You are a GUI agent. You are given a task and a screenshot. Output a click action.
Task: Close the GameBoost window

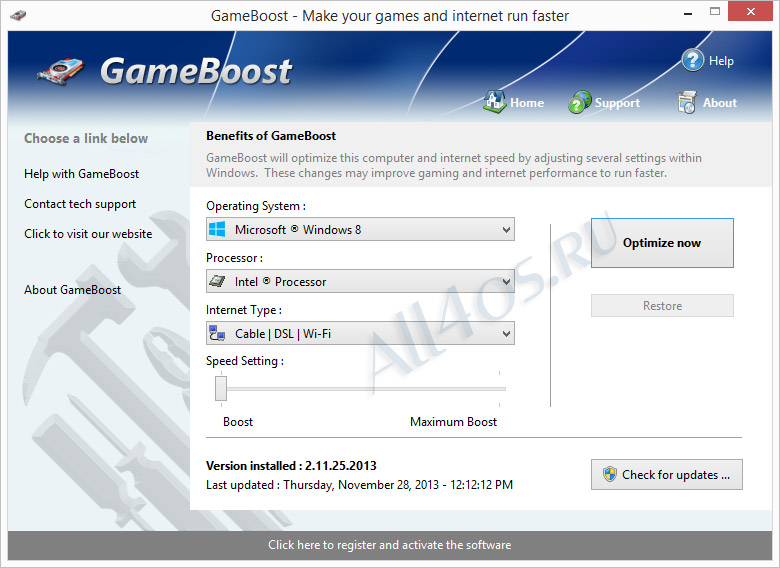click(750, 11)
